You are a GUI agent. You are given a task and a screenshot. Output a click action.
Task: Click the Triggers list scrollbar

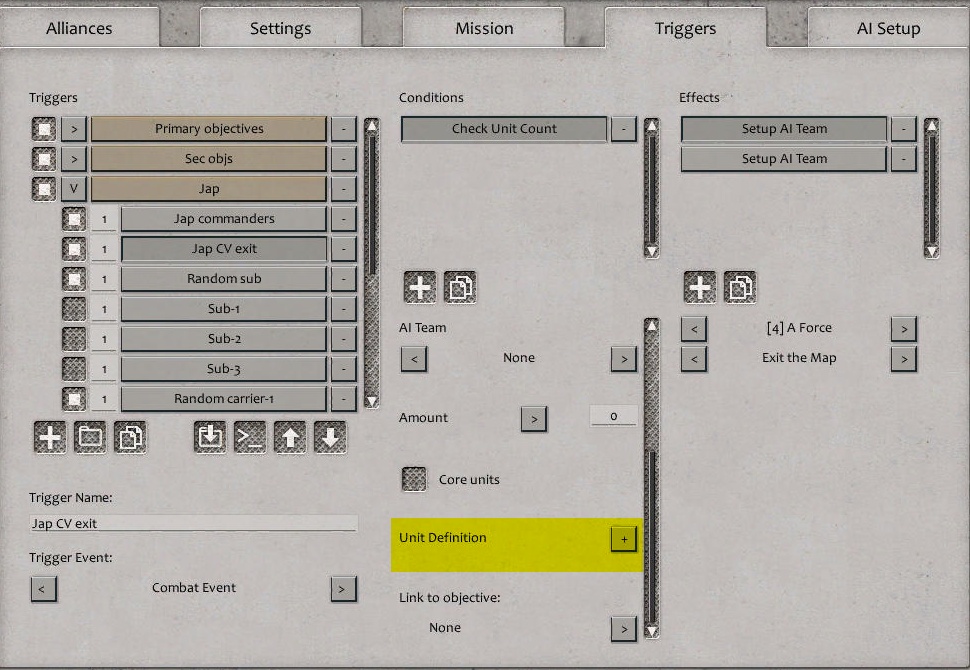pos(371,264)
